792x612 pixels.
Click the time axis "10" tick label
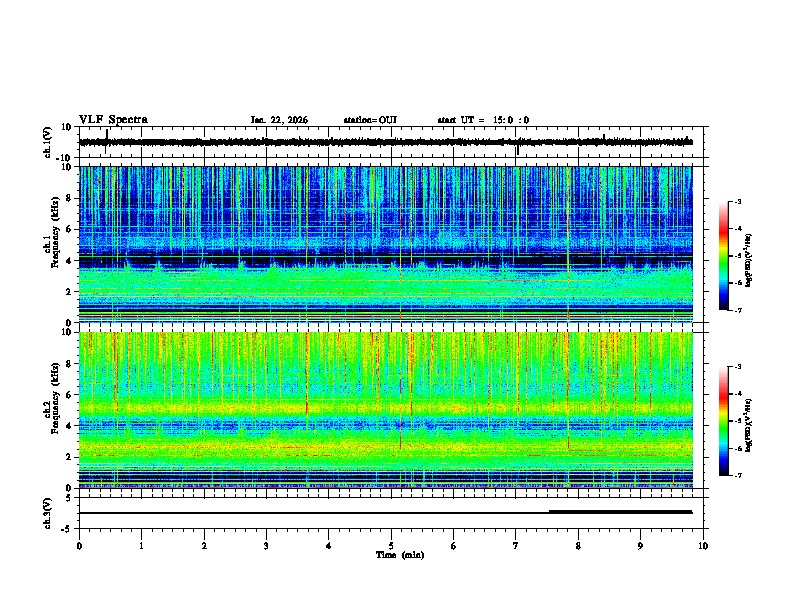pyautogui.click(x=703, y=546)
